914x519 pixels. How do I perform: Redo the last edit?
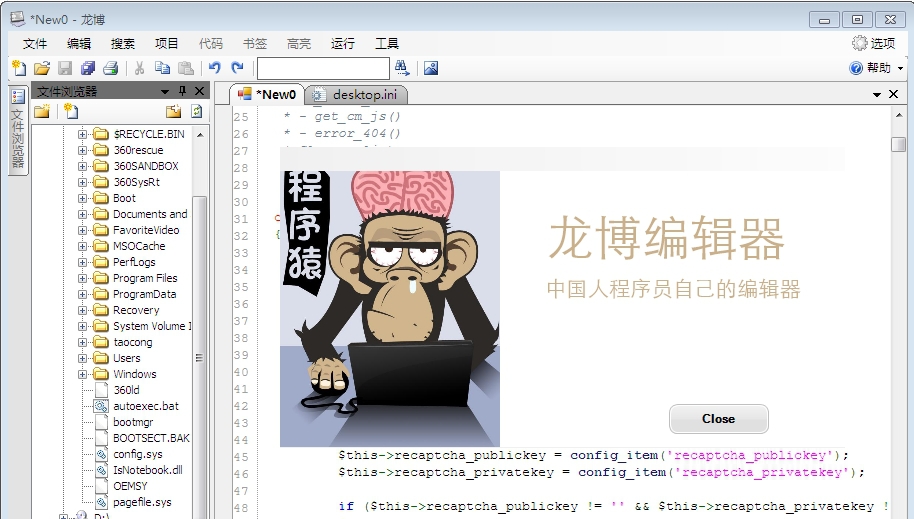pyautogui.click(x=237, y=68)
